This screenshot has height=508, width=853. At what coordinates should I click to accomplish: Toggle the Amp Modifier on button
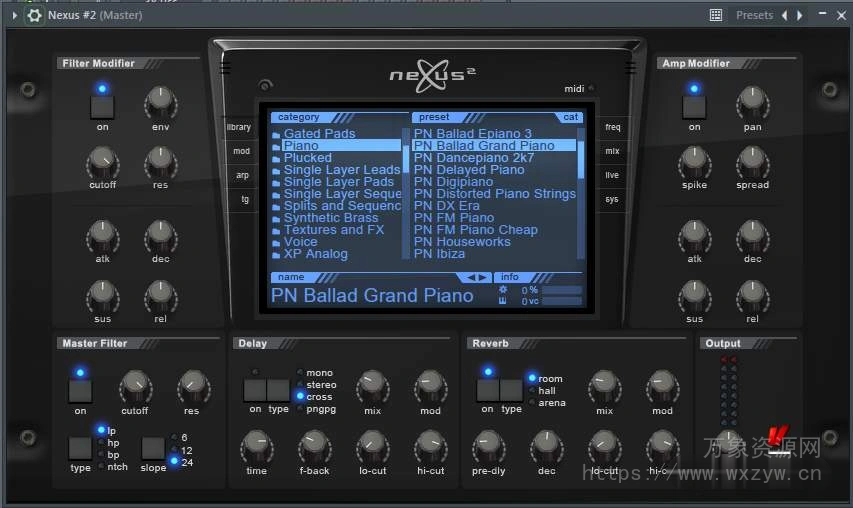coord(694,107)
